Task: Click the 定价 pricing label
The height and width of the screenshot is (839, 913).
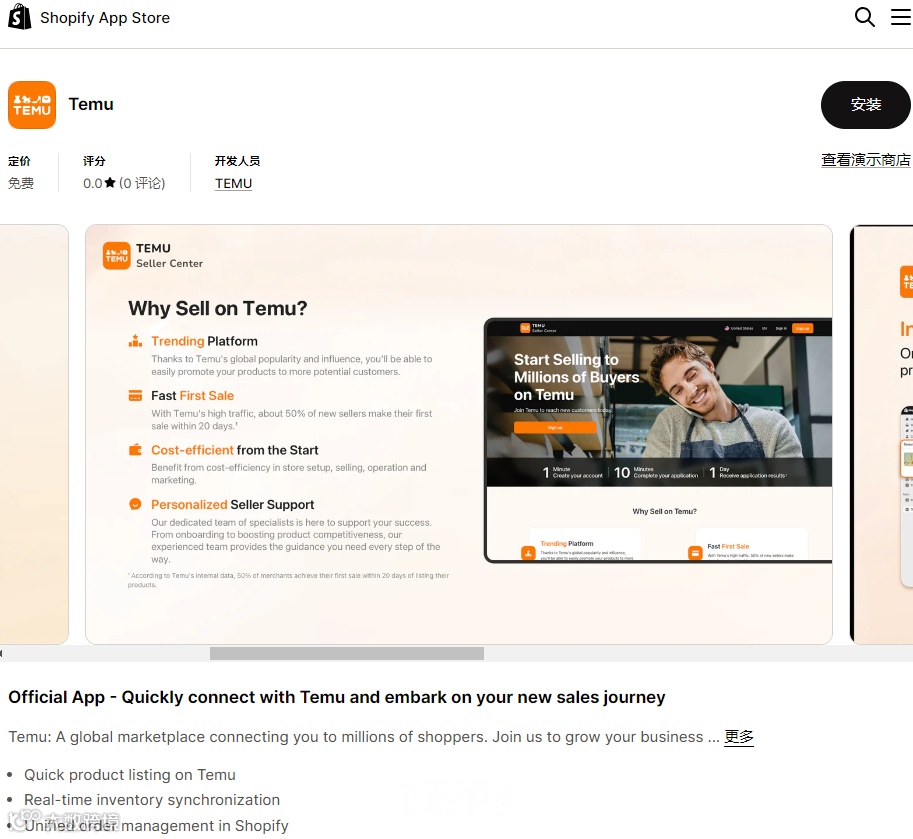Action: [x=19, y=161]
